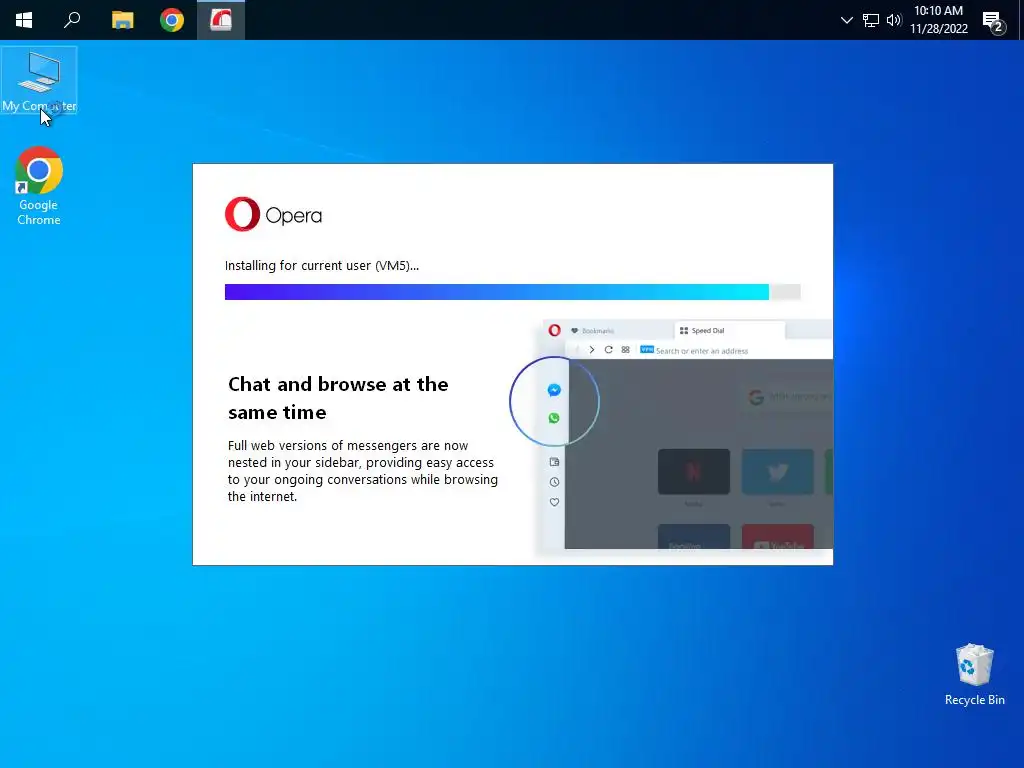Select the My Computer desktop icon

(x=39, y=80)
